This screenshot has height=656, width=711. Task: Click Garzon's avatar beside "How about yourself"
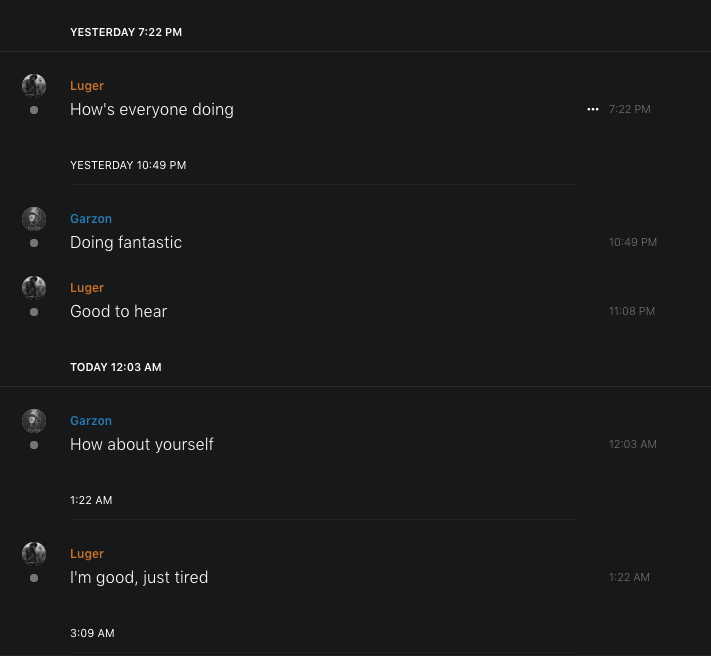[x=34, y=420]
